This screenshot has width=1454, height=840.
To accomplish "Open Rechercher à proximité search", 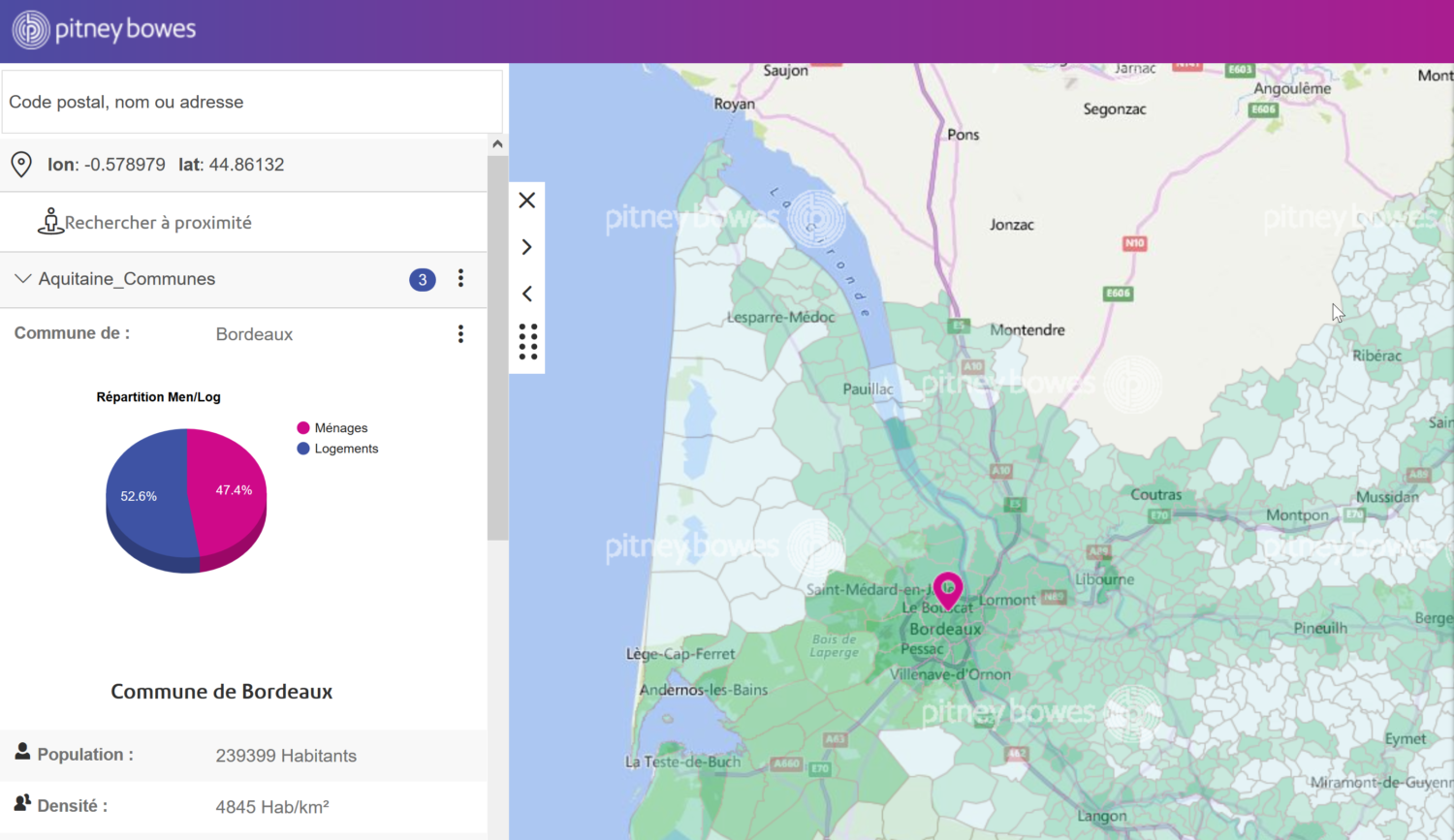I will coord(158,223).
